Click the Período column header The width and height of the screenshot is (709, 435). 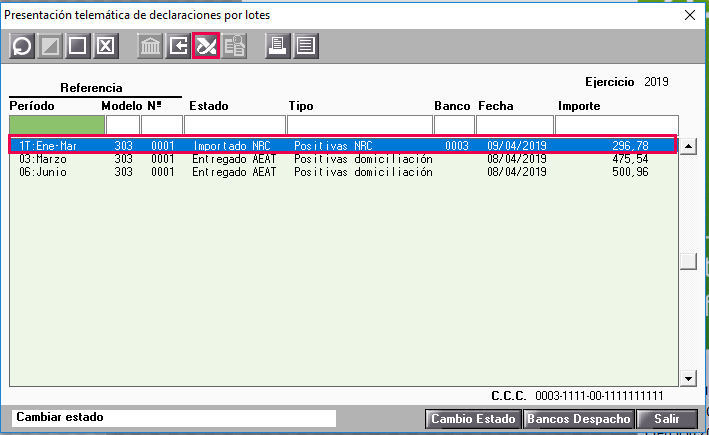tap(32, 106)
